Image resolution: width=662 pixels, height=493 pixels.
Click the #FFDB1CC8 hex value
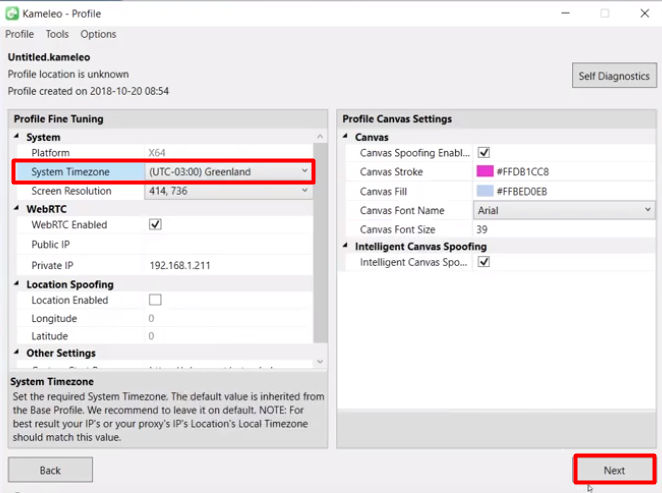[523, 172]
